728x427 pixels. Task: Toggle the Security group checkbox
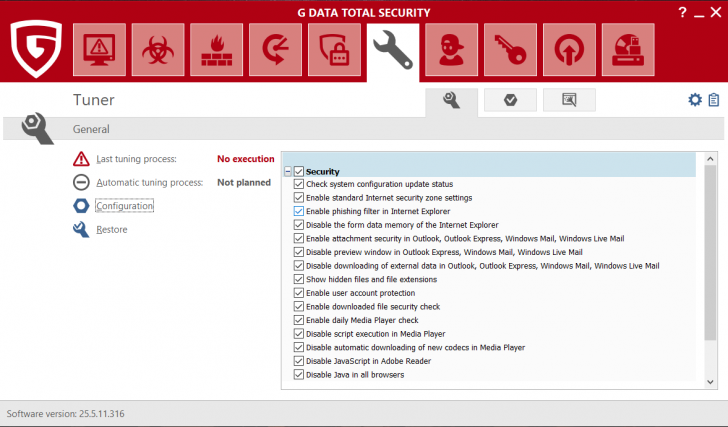(299, 172)
